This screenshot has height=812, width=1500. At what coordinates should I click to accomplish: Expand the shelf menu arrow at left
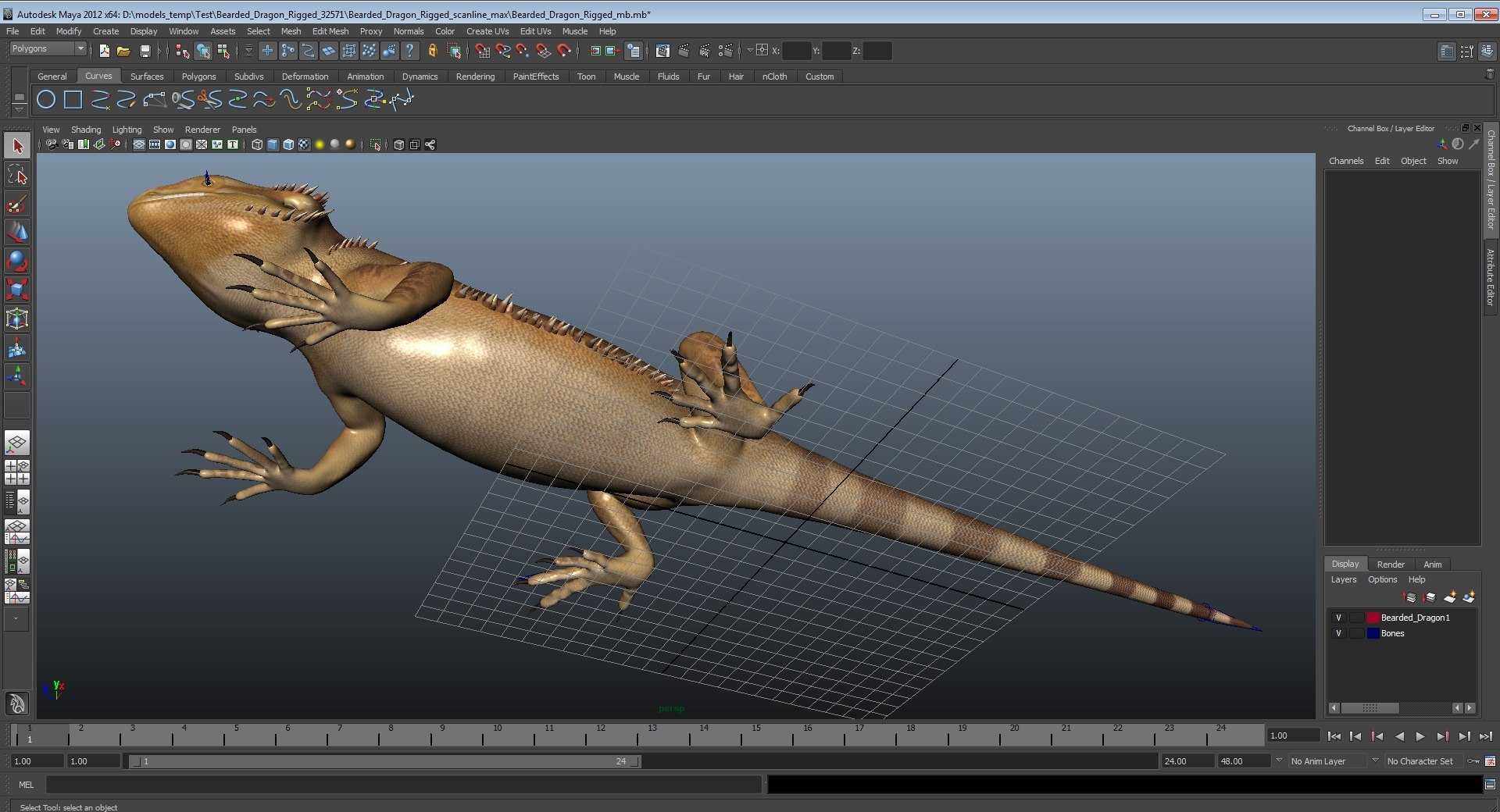(x=19, y=111)
